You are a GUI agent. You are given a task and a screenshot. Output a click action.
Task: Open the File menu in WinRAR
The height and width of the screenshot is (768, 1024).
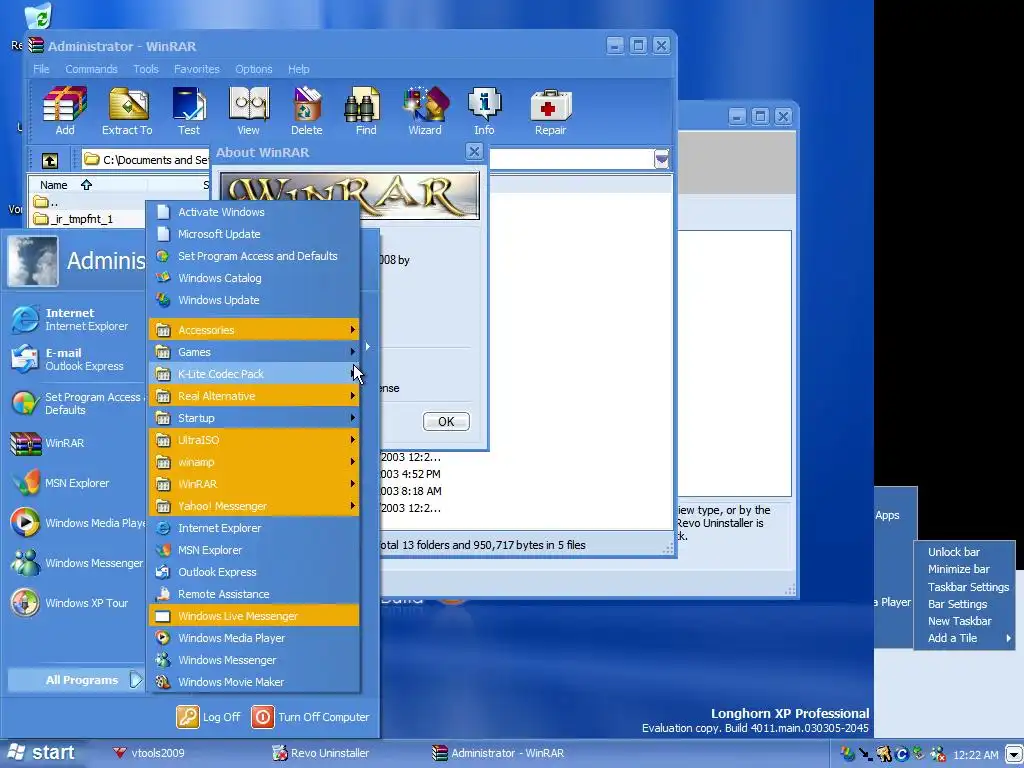click(x=41, y=69)
